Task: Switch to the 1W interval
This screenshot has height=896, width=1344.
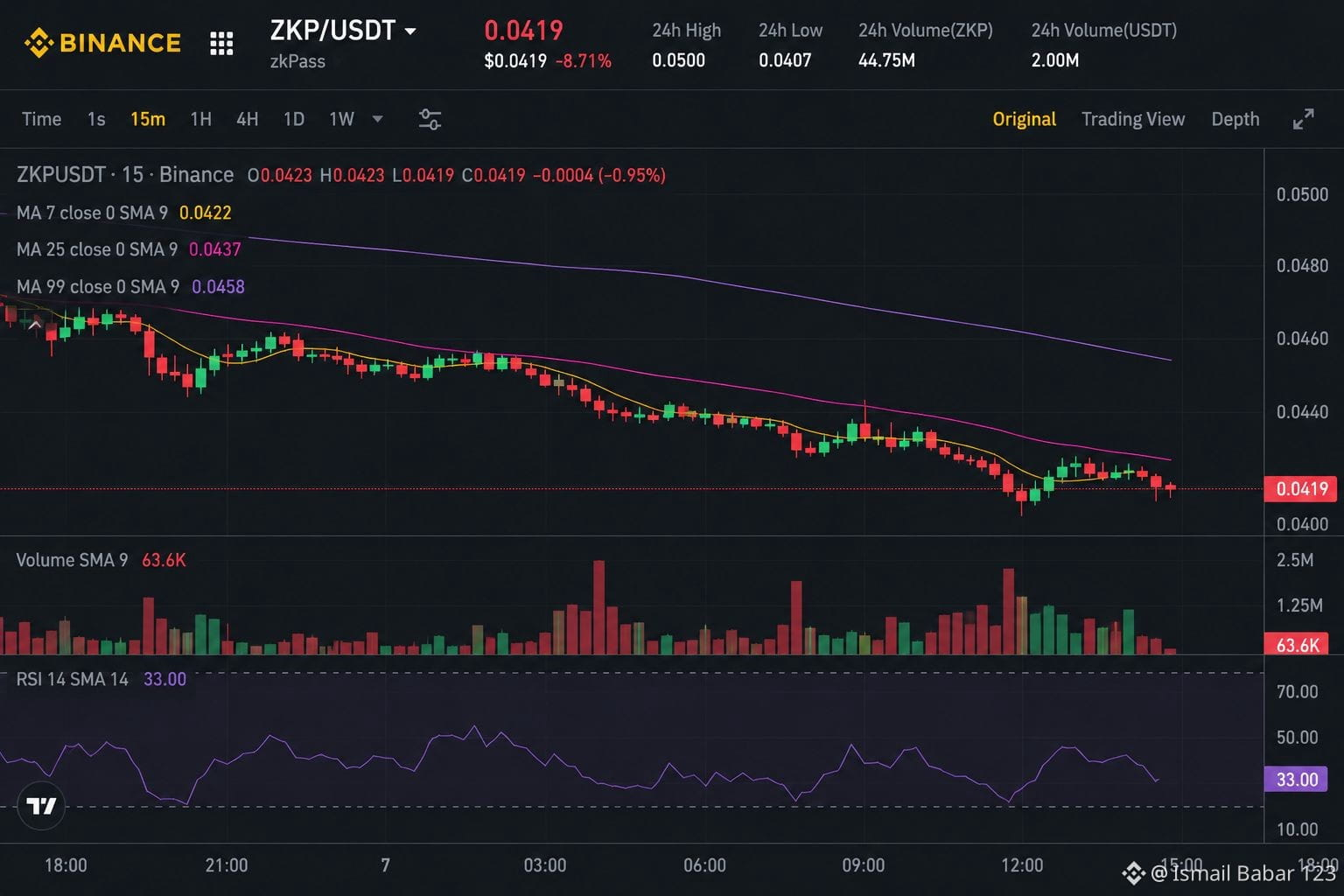Action: 341,119
